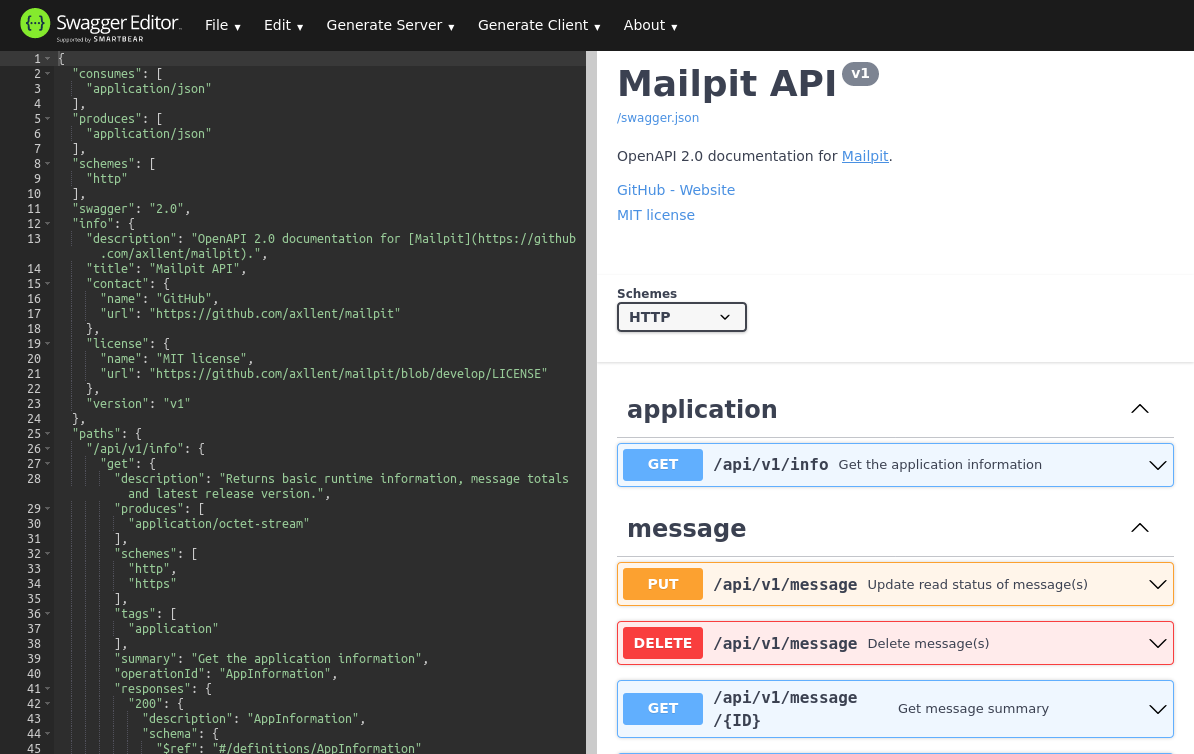Click the "version": "v1" code line
The height and width of the screenshot is (754, 1194).
point(138,404)
